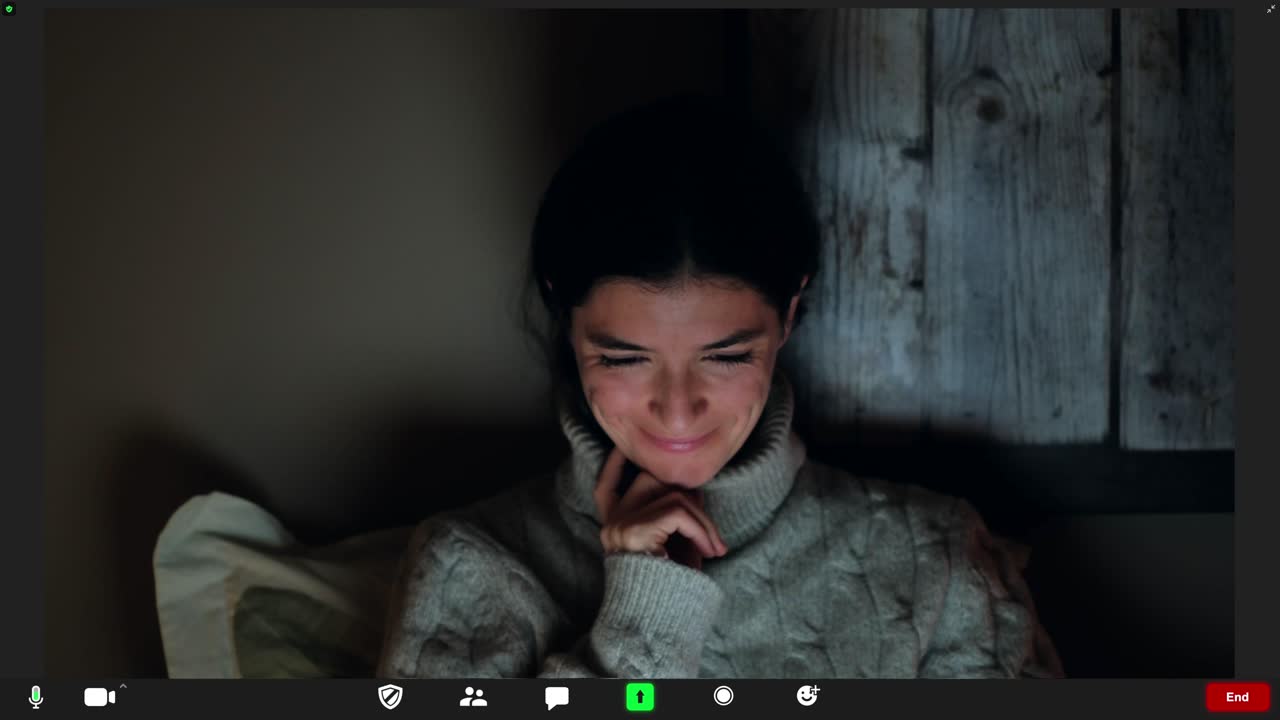Image resolution: width=1280 pixels, height=720 pixels.
Task: Exit full screen using corner arrows
Action: (1271, 9)
